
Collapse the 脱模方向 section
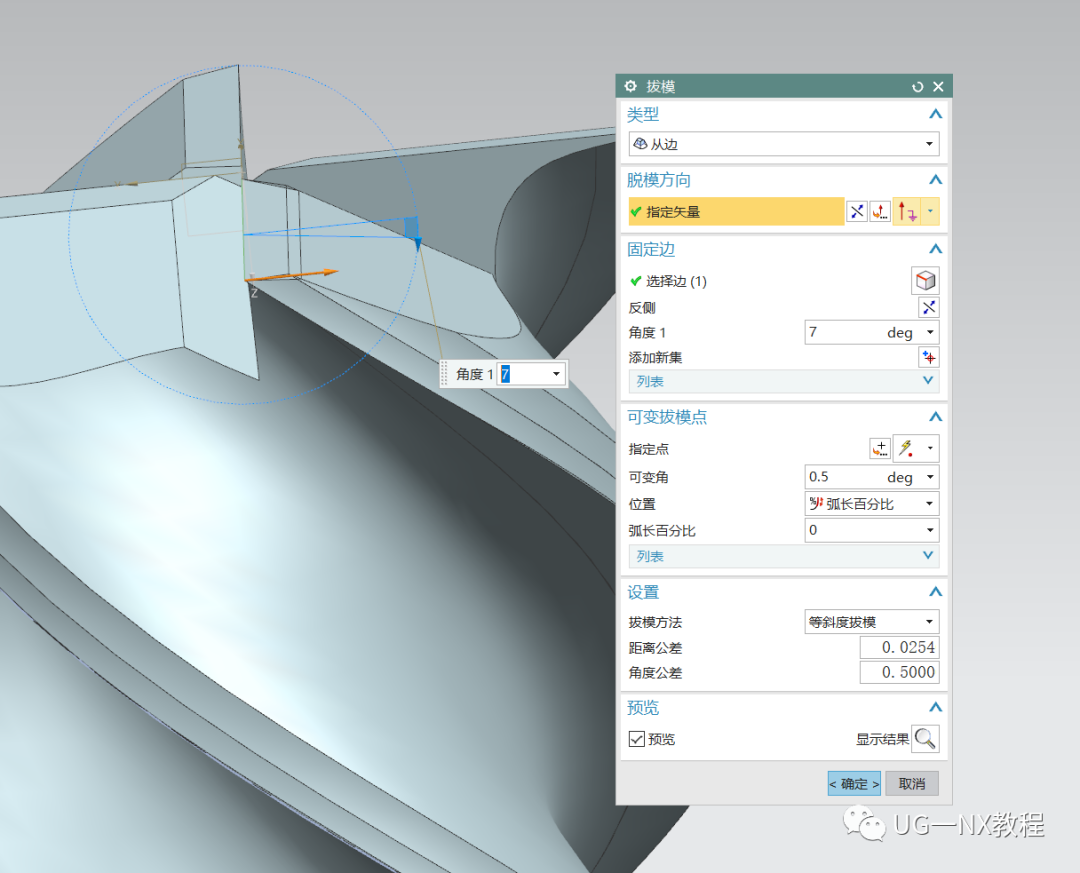pos(935,180)
